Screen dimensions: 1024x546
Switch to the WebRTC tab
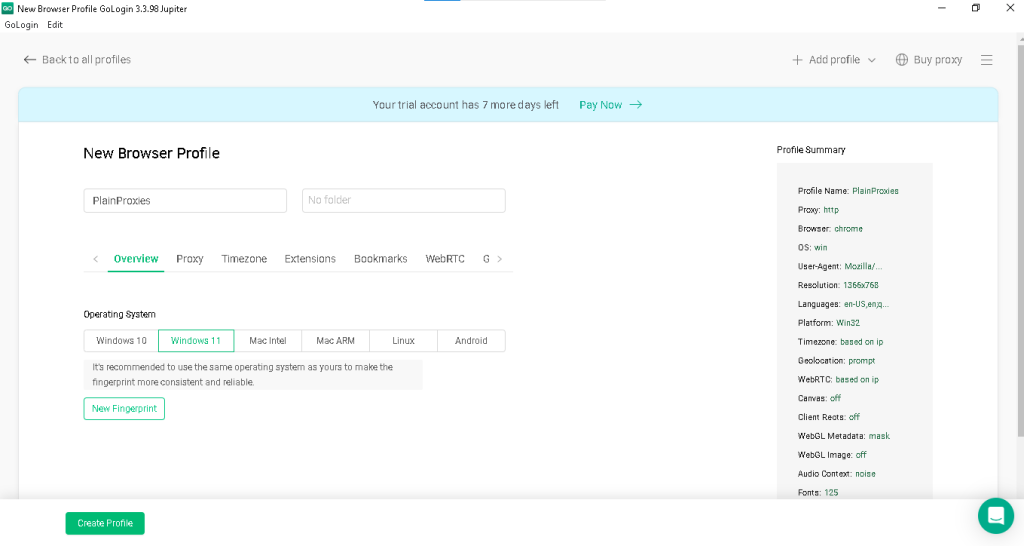(445, 259)
